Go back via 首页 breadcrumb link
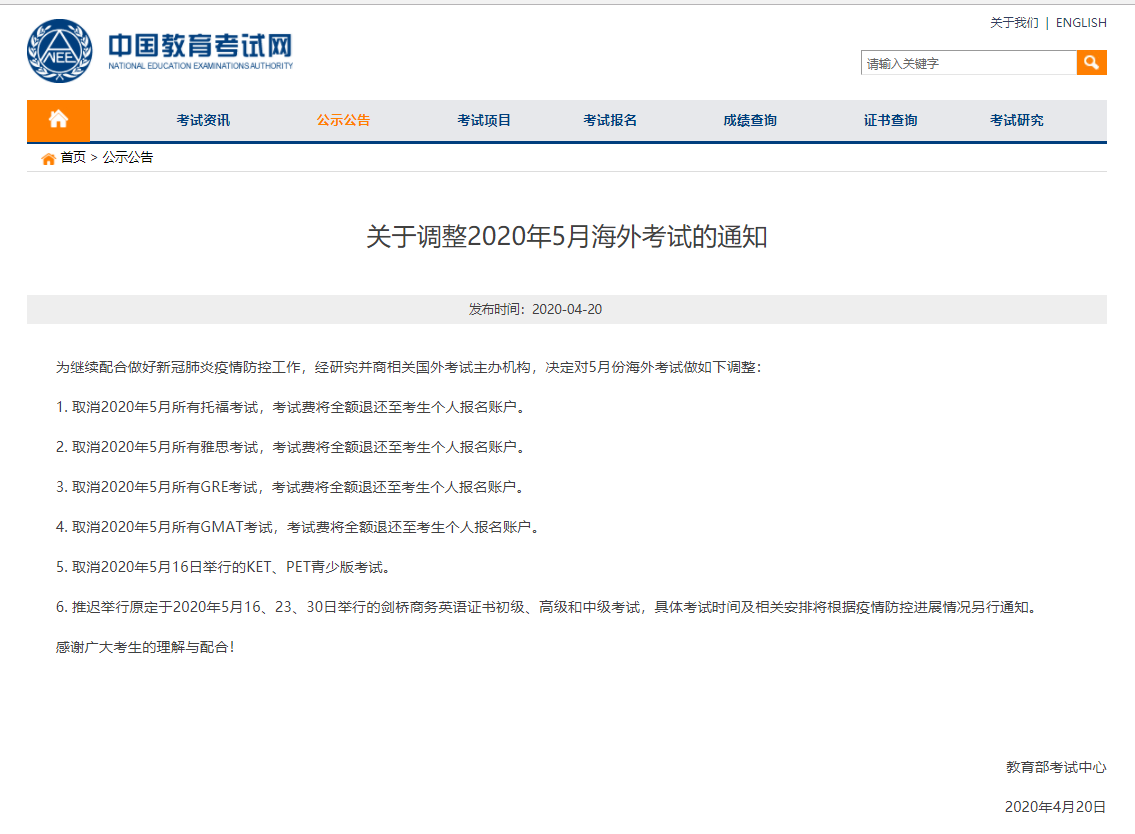Viewport: 1135px width, 834px height. (x=73, y=158)
